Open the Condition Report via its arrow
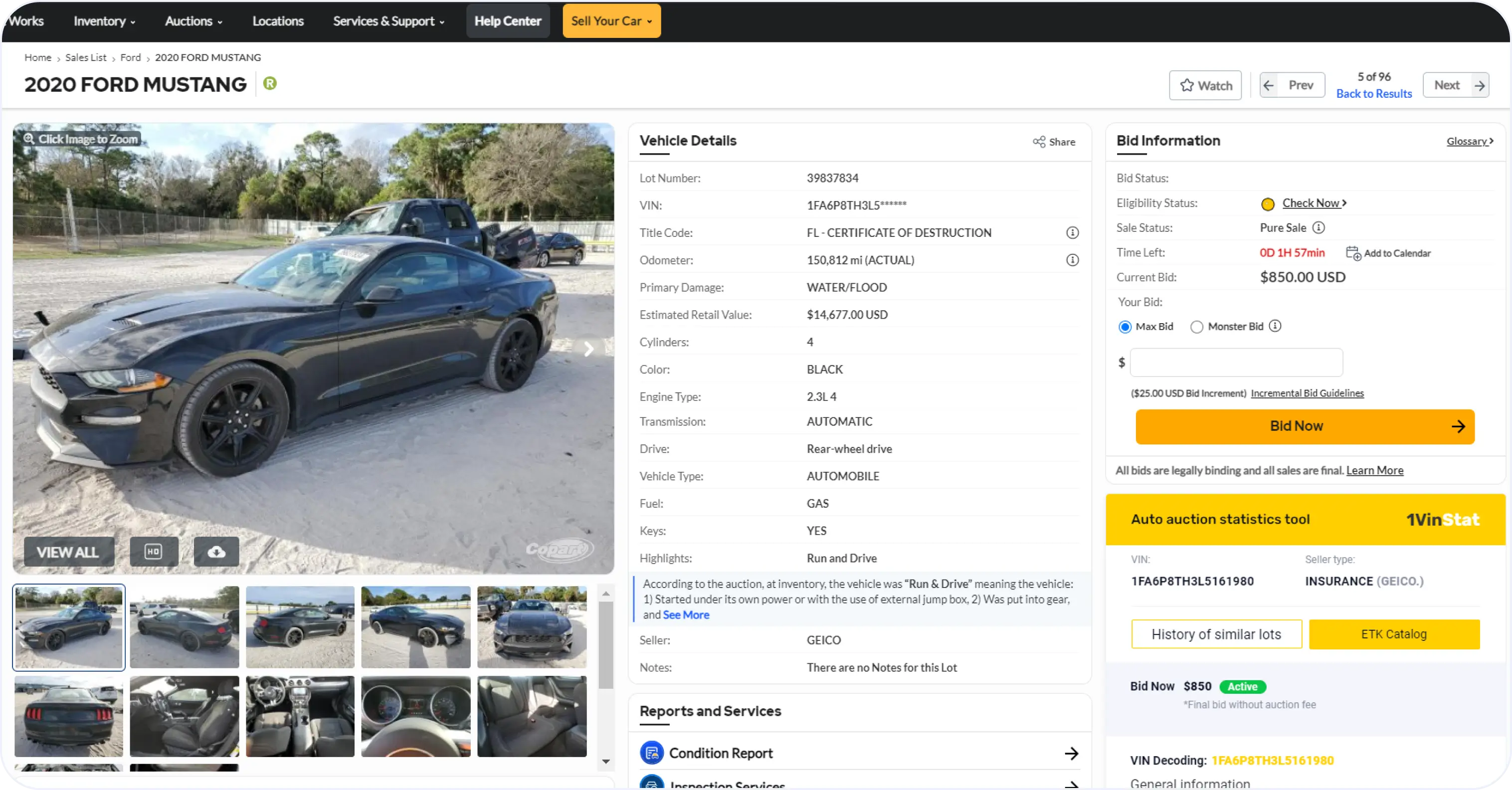1512x790 pixels. pyautogui.click(x=1072, y=753)
